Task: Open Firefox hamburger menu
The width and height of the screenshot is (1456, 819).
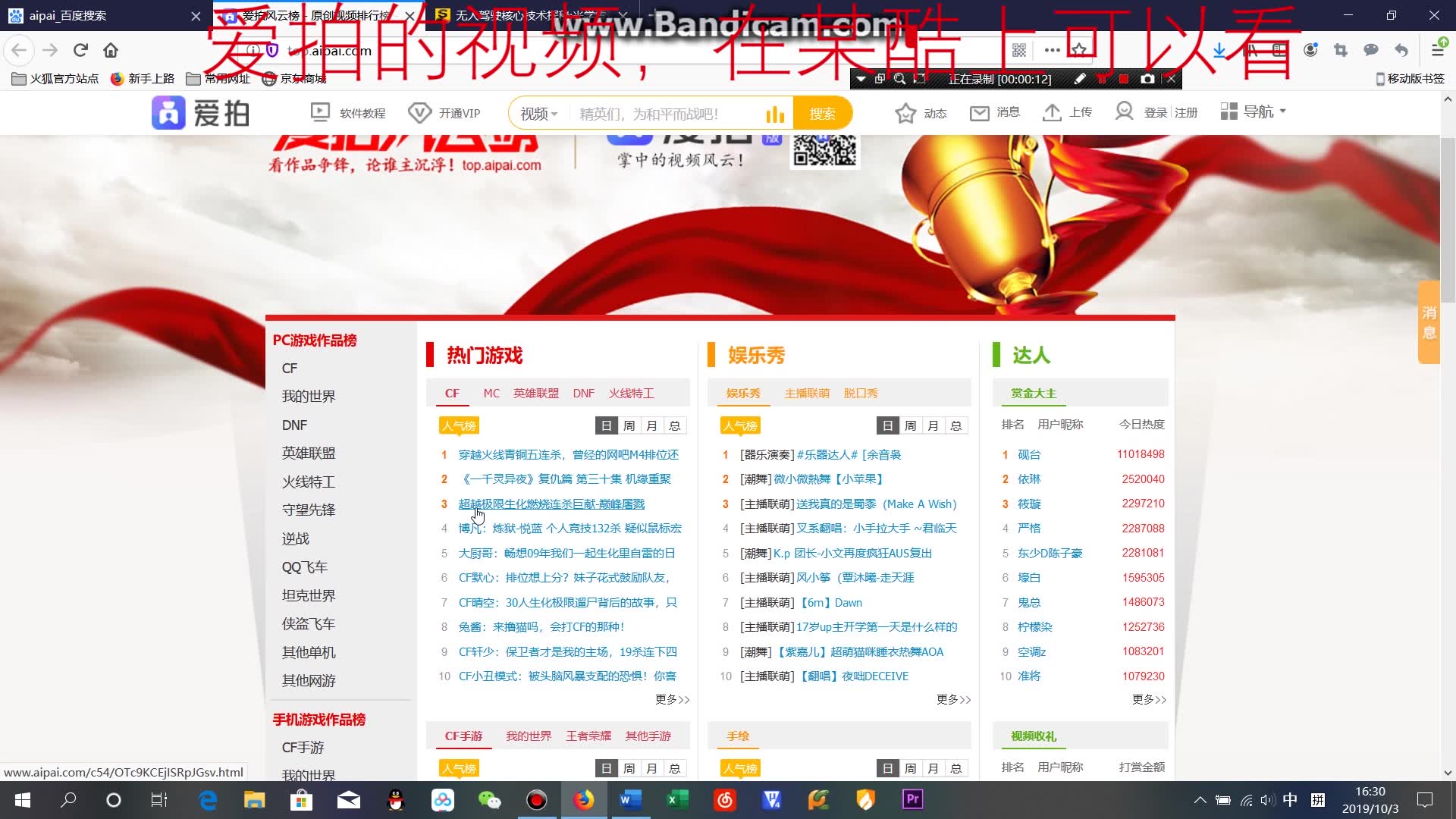Action: (x=1437, y=50)
